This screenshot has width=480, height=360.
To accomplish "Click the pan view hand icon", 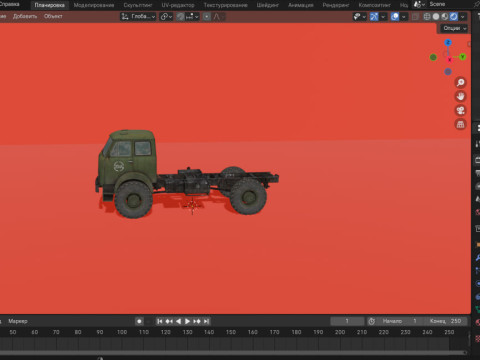I will pyautogui.click(x=461, y=96).
